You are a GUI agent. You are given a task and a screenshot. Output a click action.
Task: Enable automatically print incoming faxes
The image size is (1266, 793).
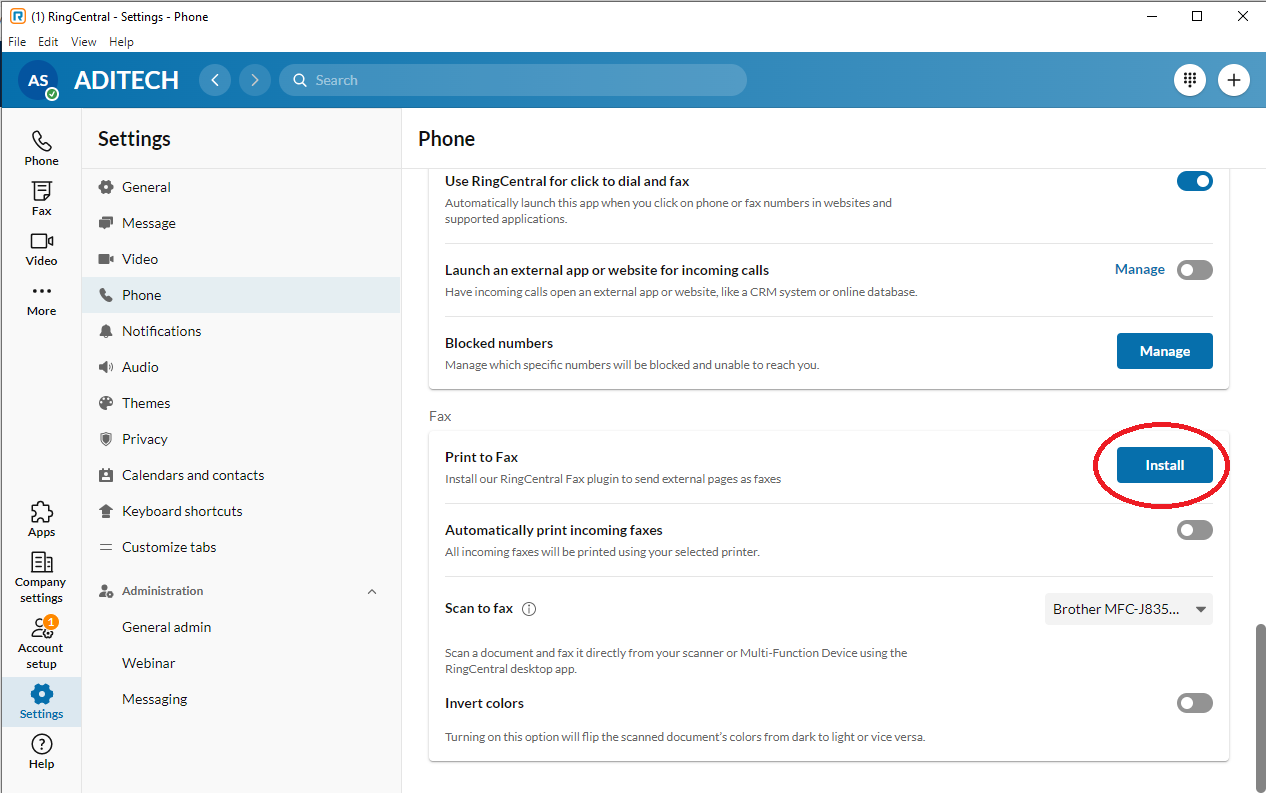[x=1194, y=530]
